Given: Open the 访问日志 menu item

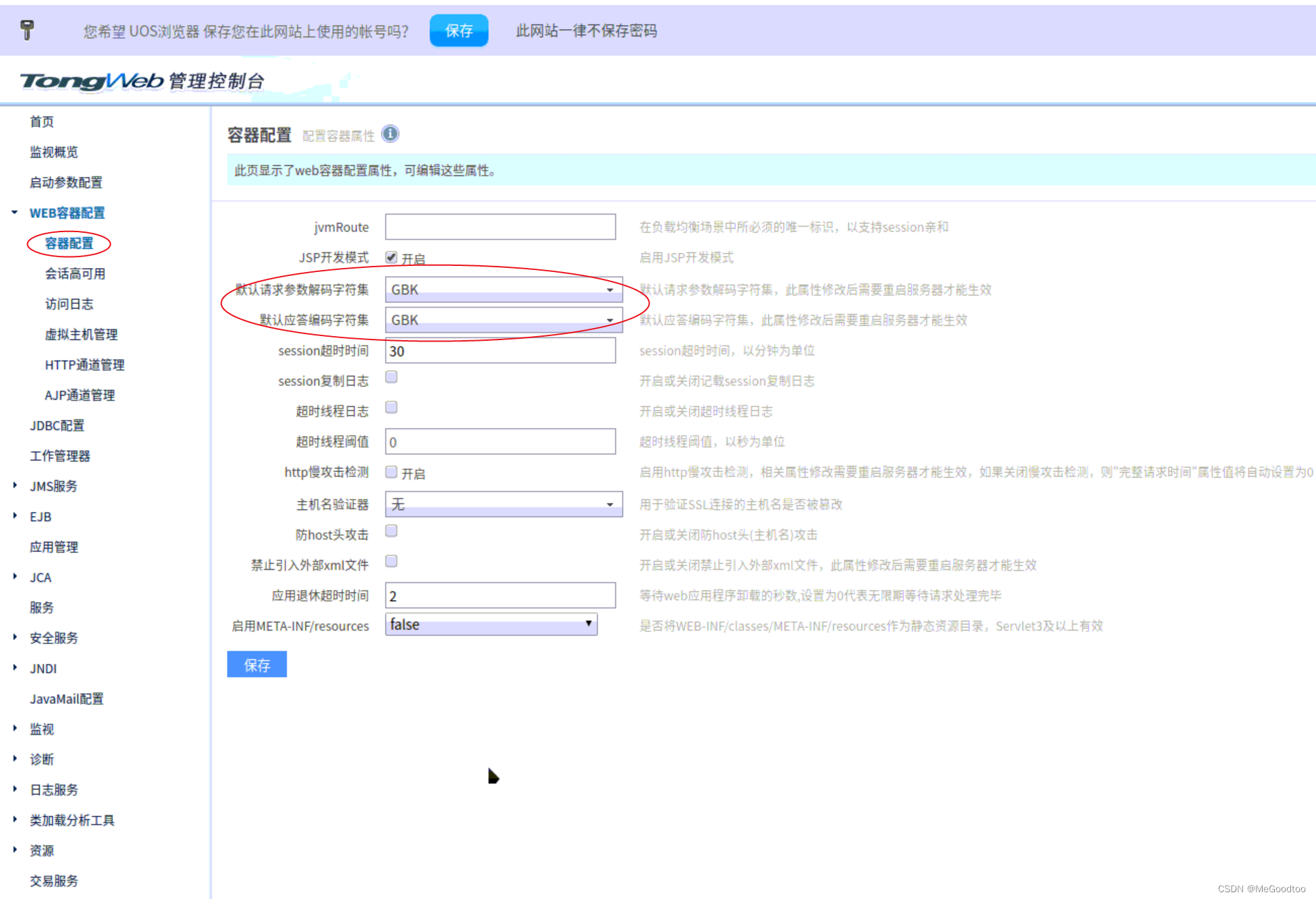Looking at the screenshot, I should click(69, 304).
